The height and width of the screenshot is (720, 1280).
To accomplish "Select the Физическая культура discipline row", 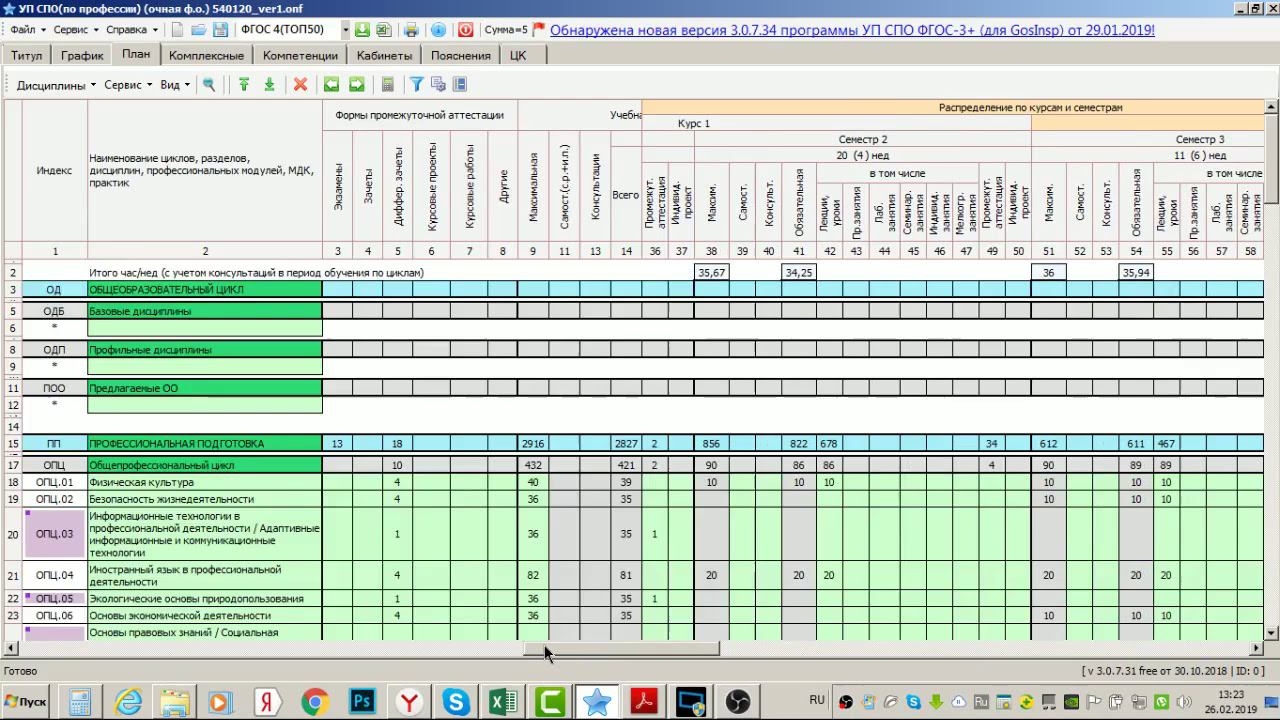I will [x=205, y=482].
